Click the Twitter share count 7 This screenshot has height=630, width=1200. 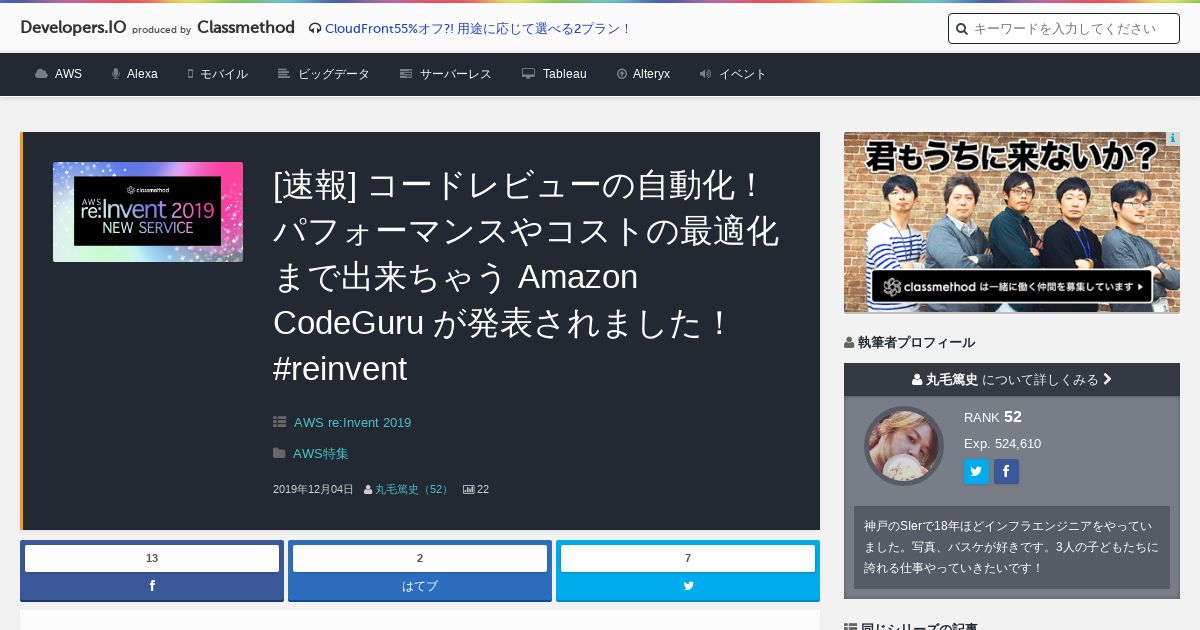[x=688, y=558]
